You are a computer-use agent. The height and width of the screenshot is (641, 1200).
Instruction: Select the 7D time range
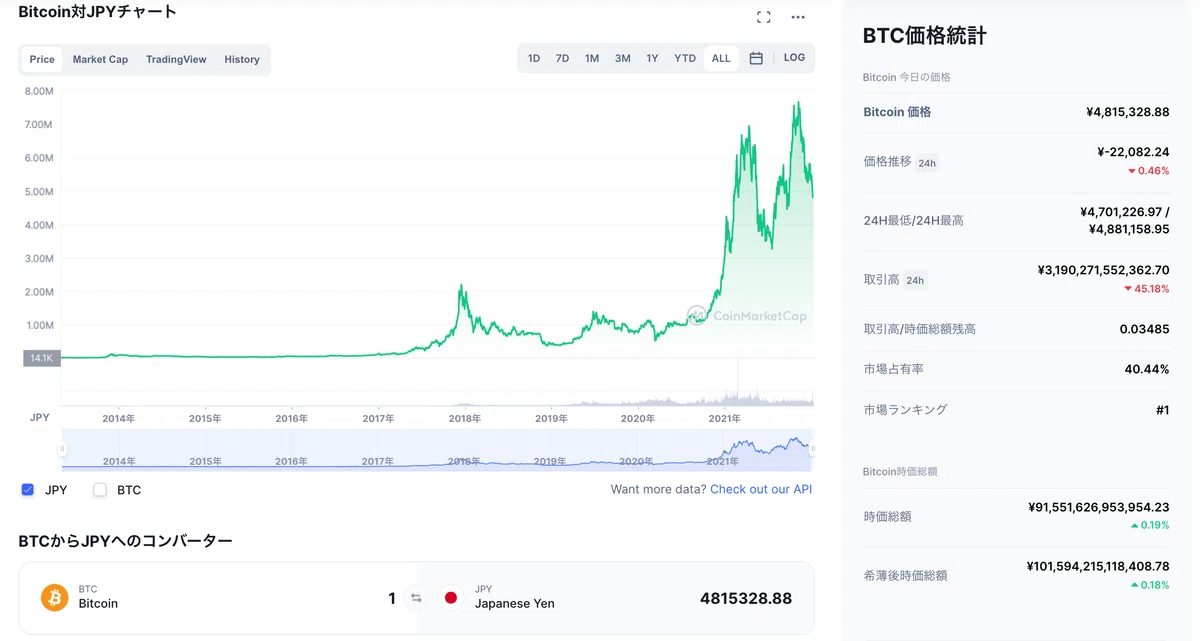pyautogui.click(x=562, y=58)
